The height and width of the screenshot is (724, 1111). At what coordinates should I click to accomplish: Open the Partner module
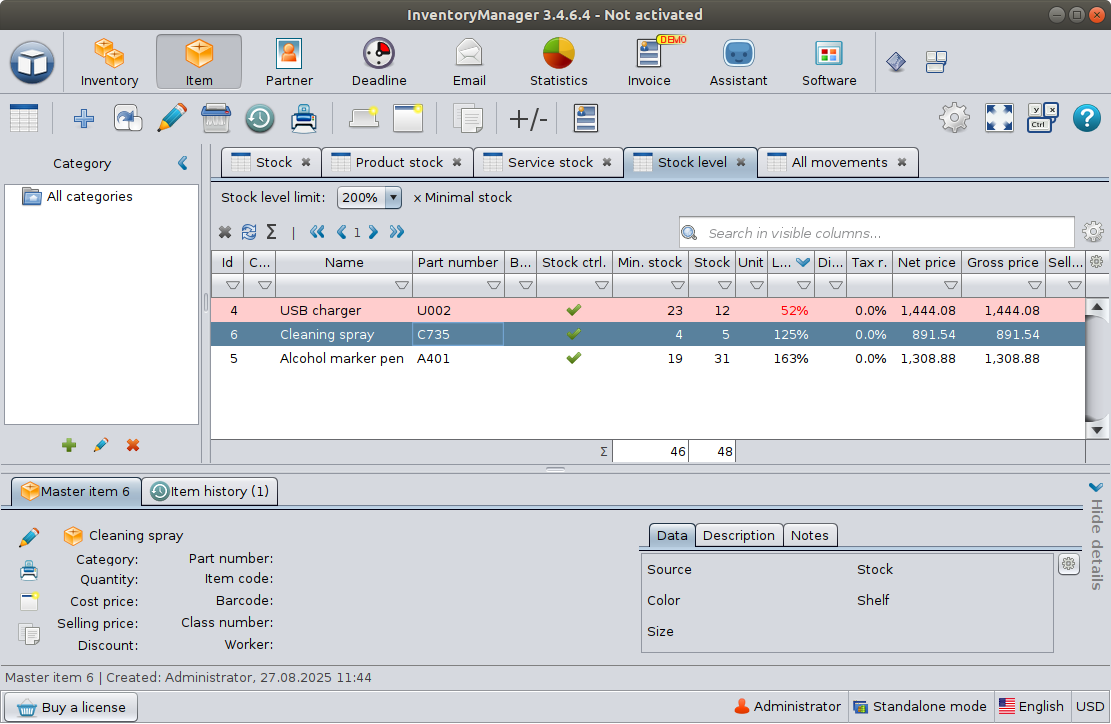pos(289,62)
